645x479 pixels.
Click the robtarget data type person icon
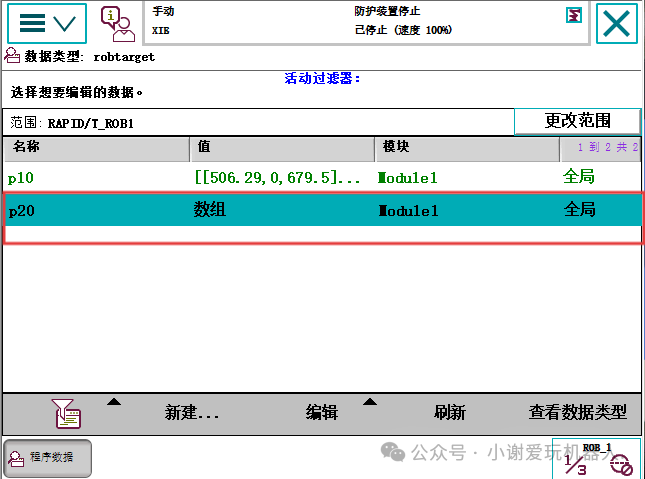[x=12, y=55]
